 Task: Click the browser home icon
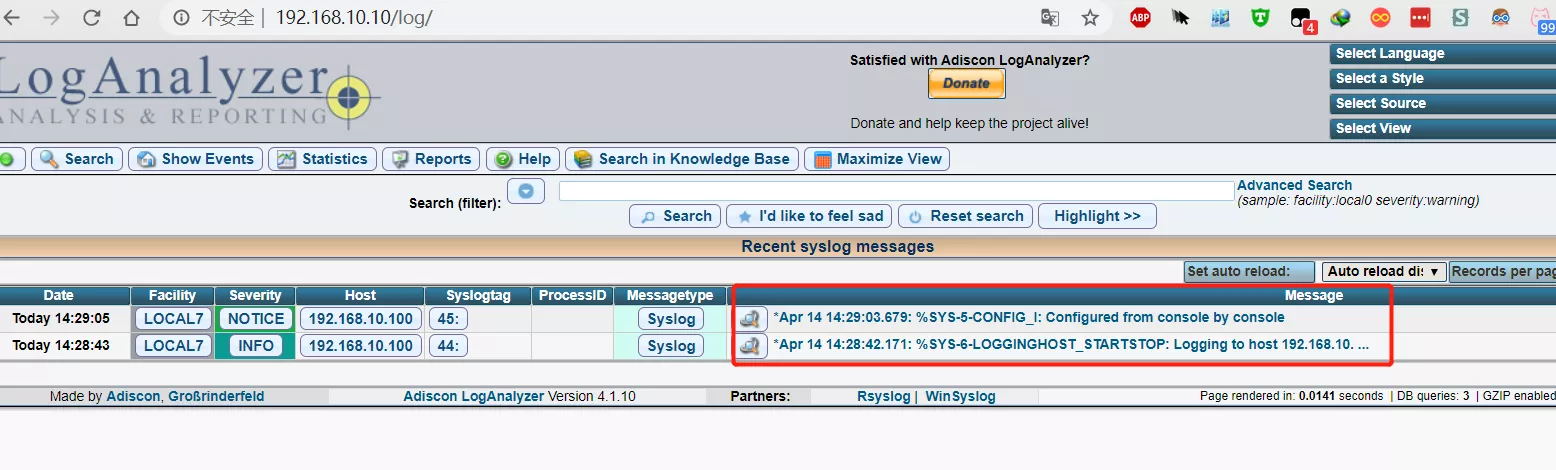131,18
